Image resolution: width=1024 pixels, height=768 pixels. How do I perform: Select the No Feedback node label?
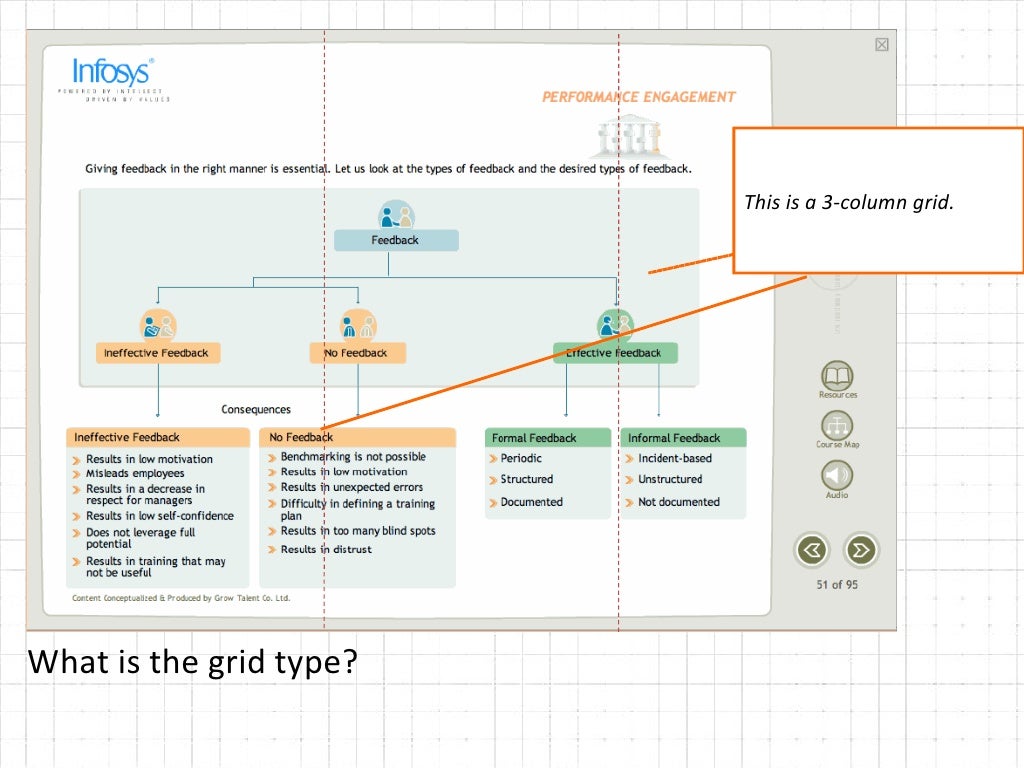coord(357,353)
